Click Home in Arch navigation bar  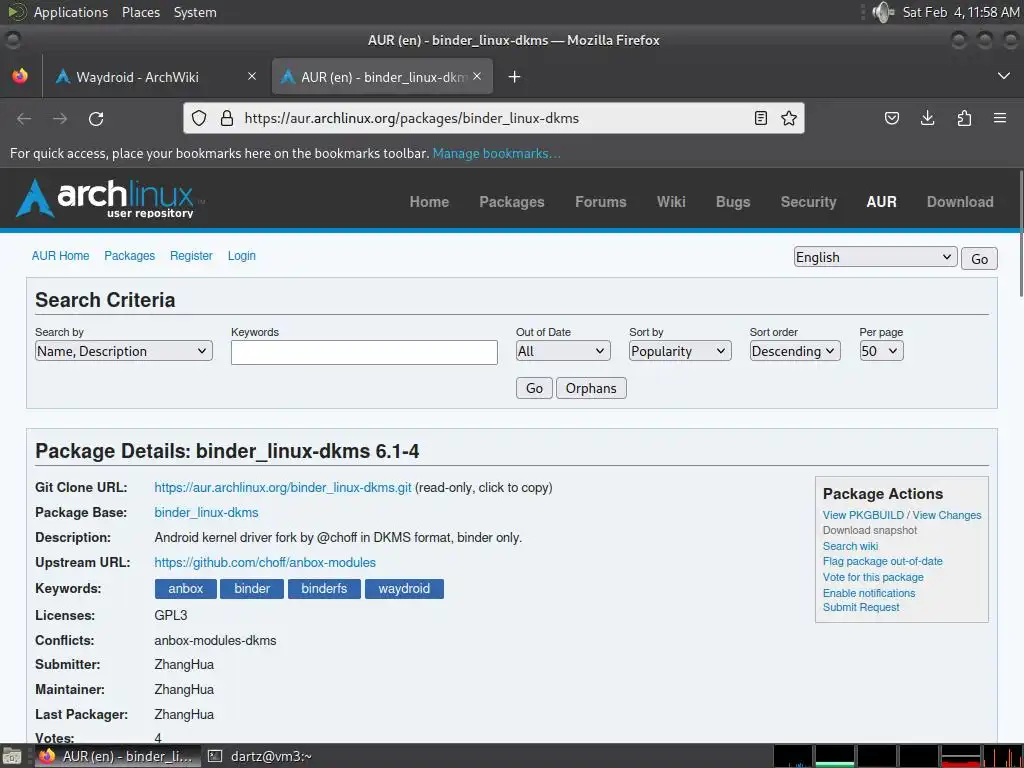coord(429,202)
